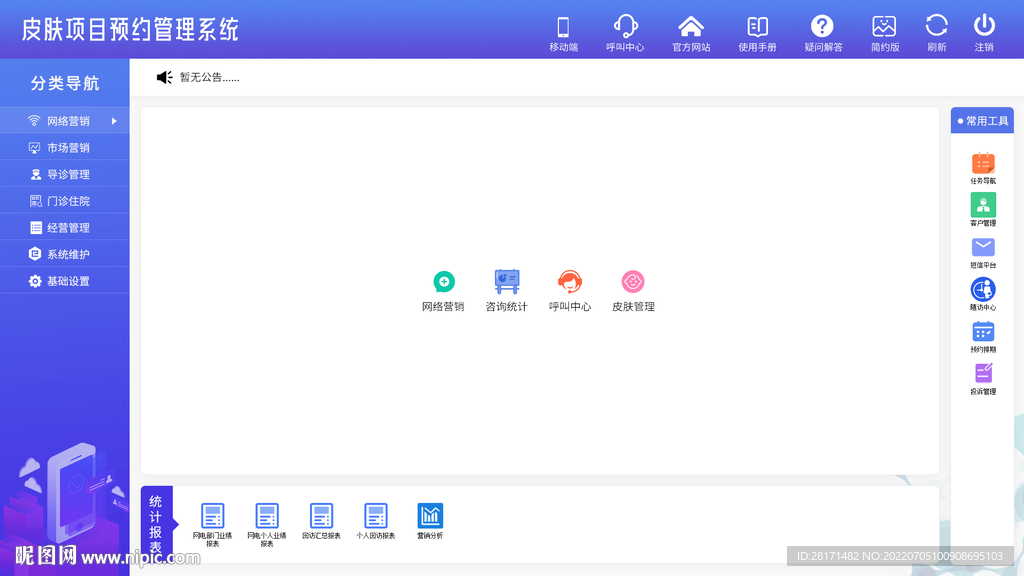This screenshot has width=1024, height=576.
Task: Open 回访汇总报表 report icon
Action: [x=321, y=516]
